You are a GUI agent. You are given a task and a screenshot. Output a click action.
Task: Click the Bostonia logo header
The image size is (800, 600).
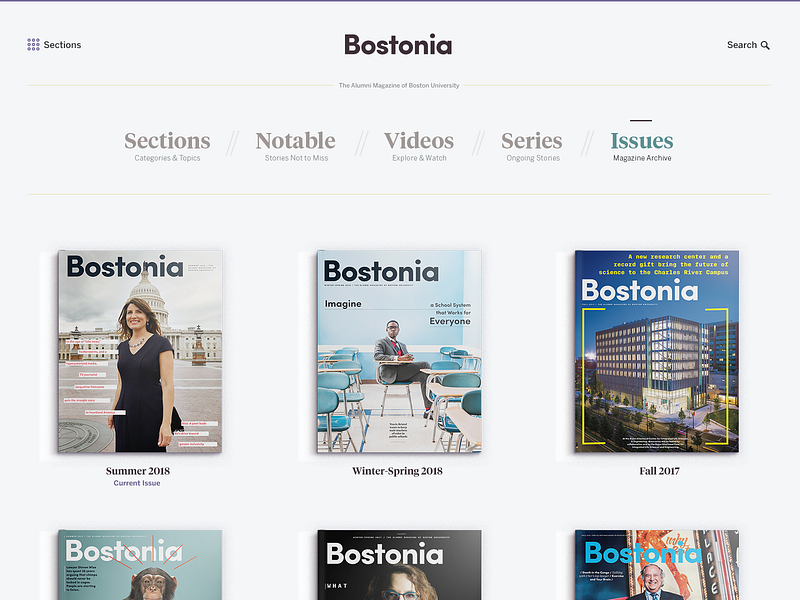point(398,45)
